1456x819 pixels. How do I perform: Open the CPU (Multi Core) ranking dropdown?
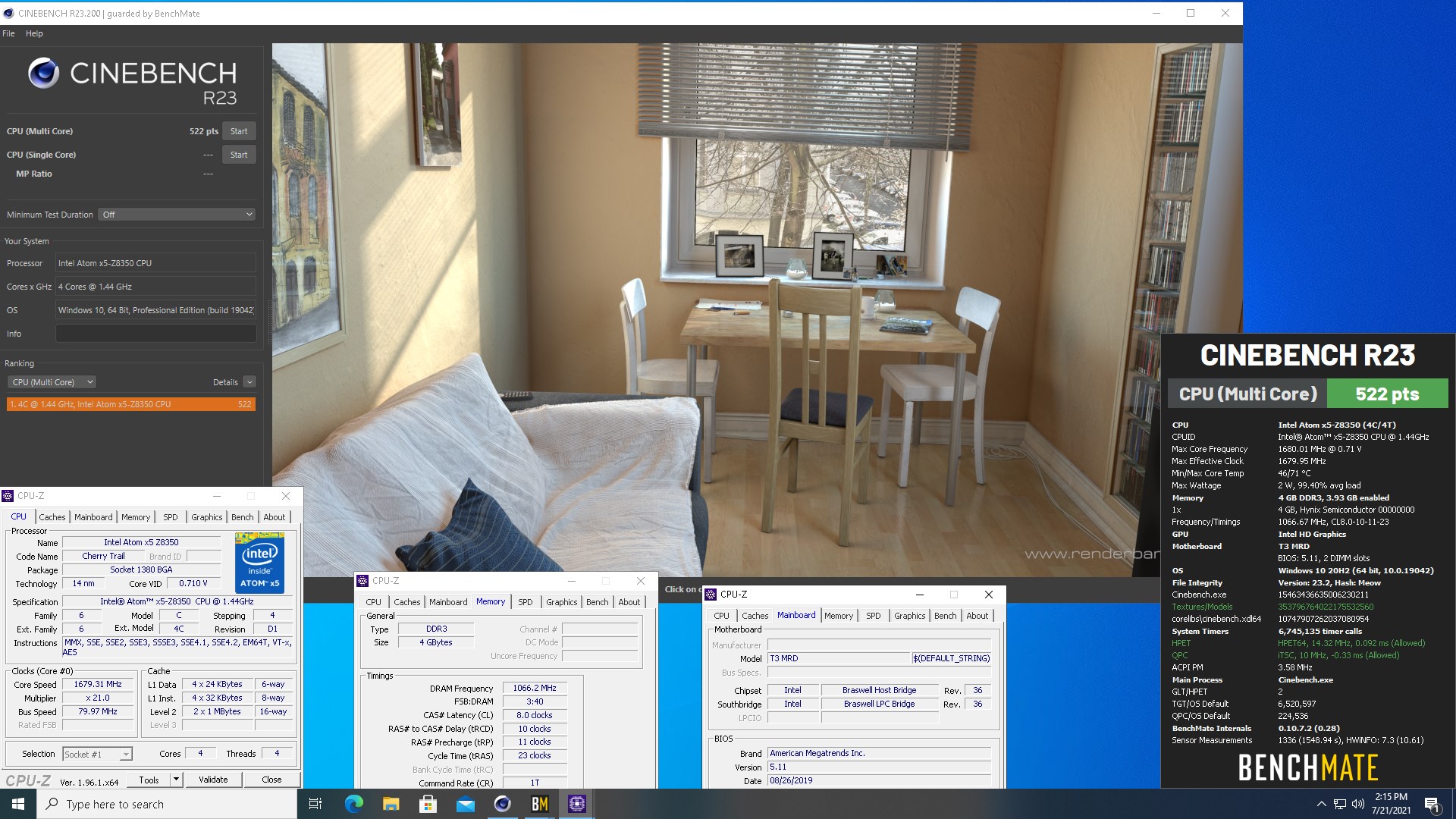point(52,382)
